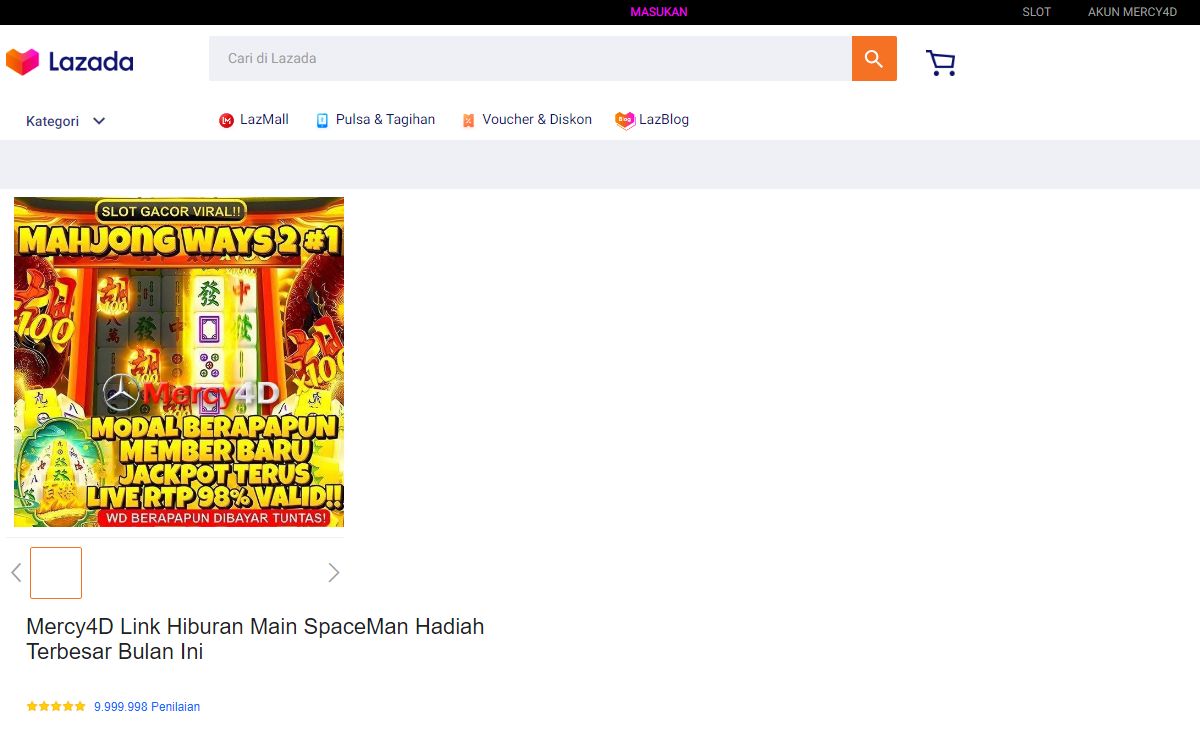
Task: Open the LazMall link
Action: tap(264, 120)
